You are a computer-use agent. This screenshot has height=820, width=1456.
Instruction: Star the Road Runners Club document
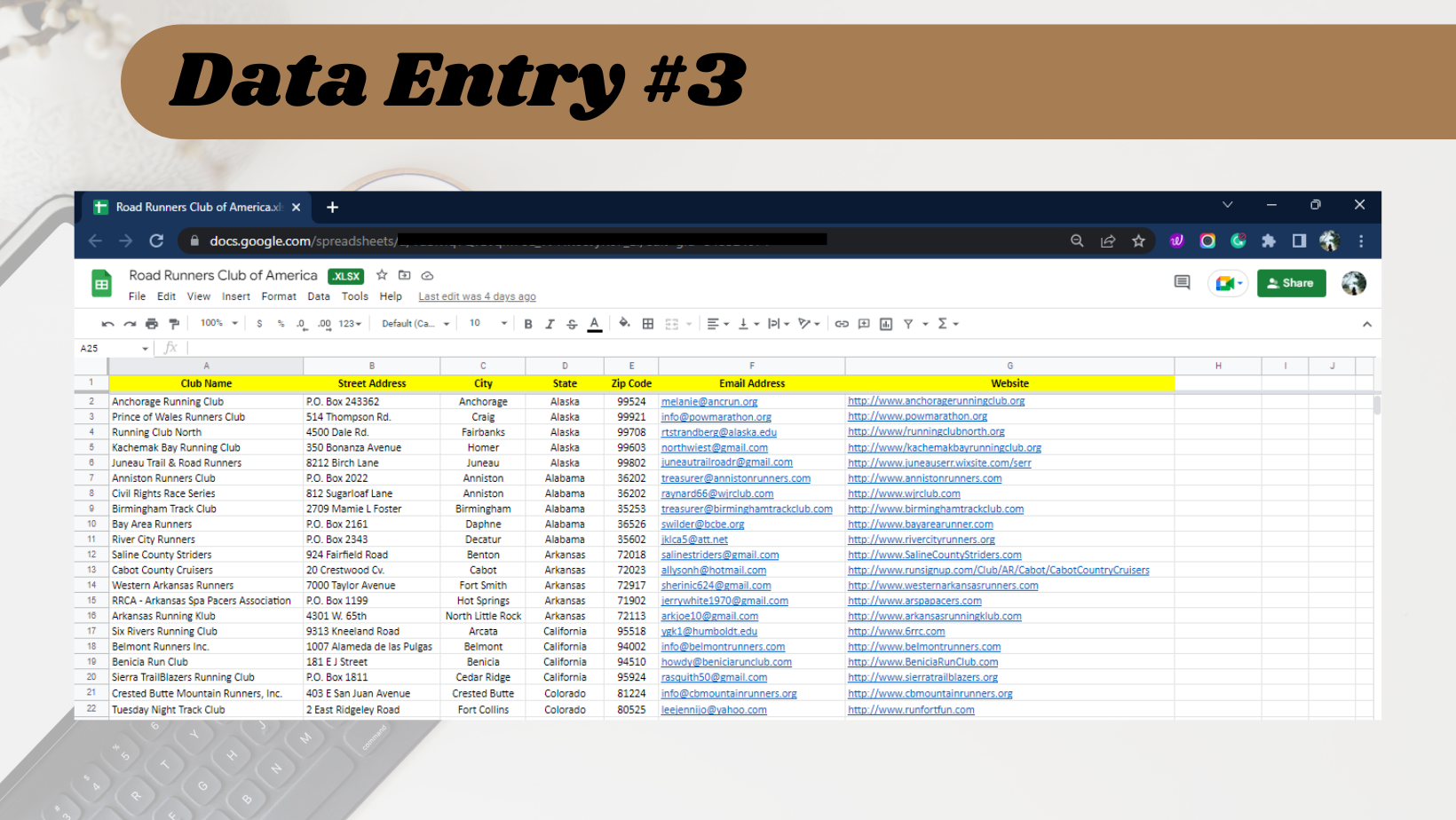tap(382, 275)
